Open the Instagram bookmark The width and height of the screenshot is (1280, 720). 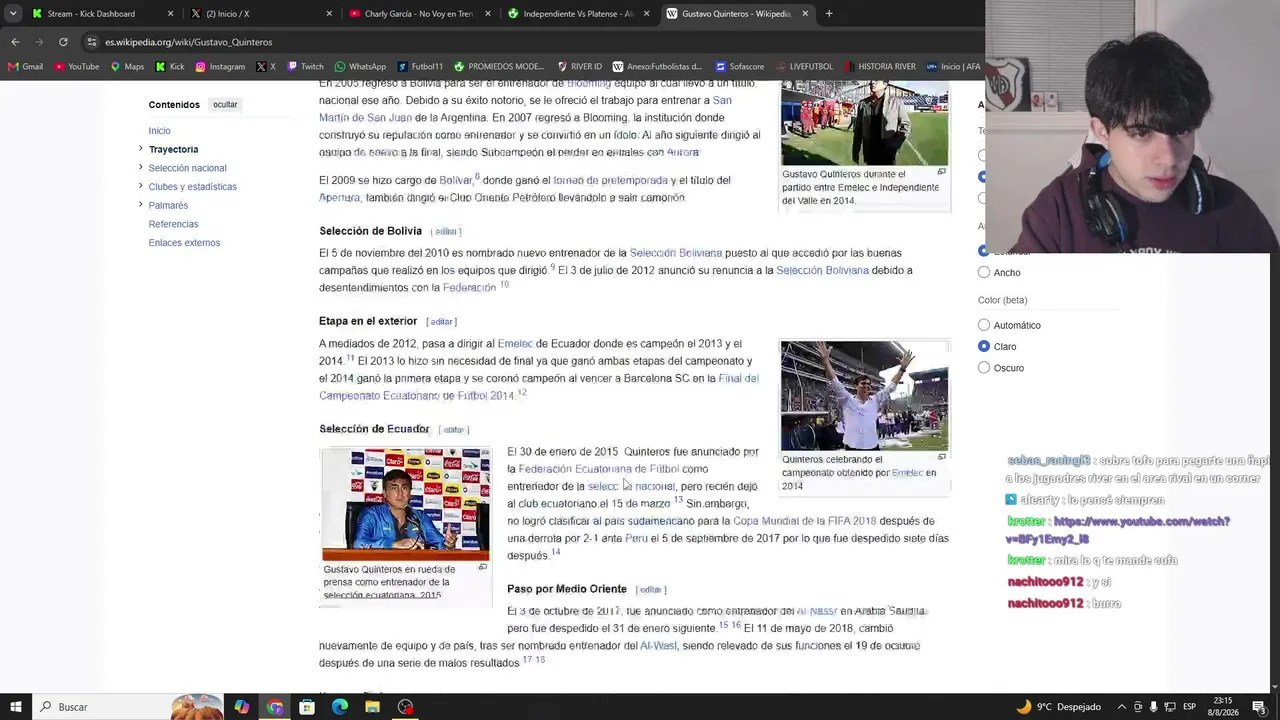tap(220, 67)
